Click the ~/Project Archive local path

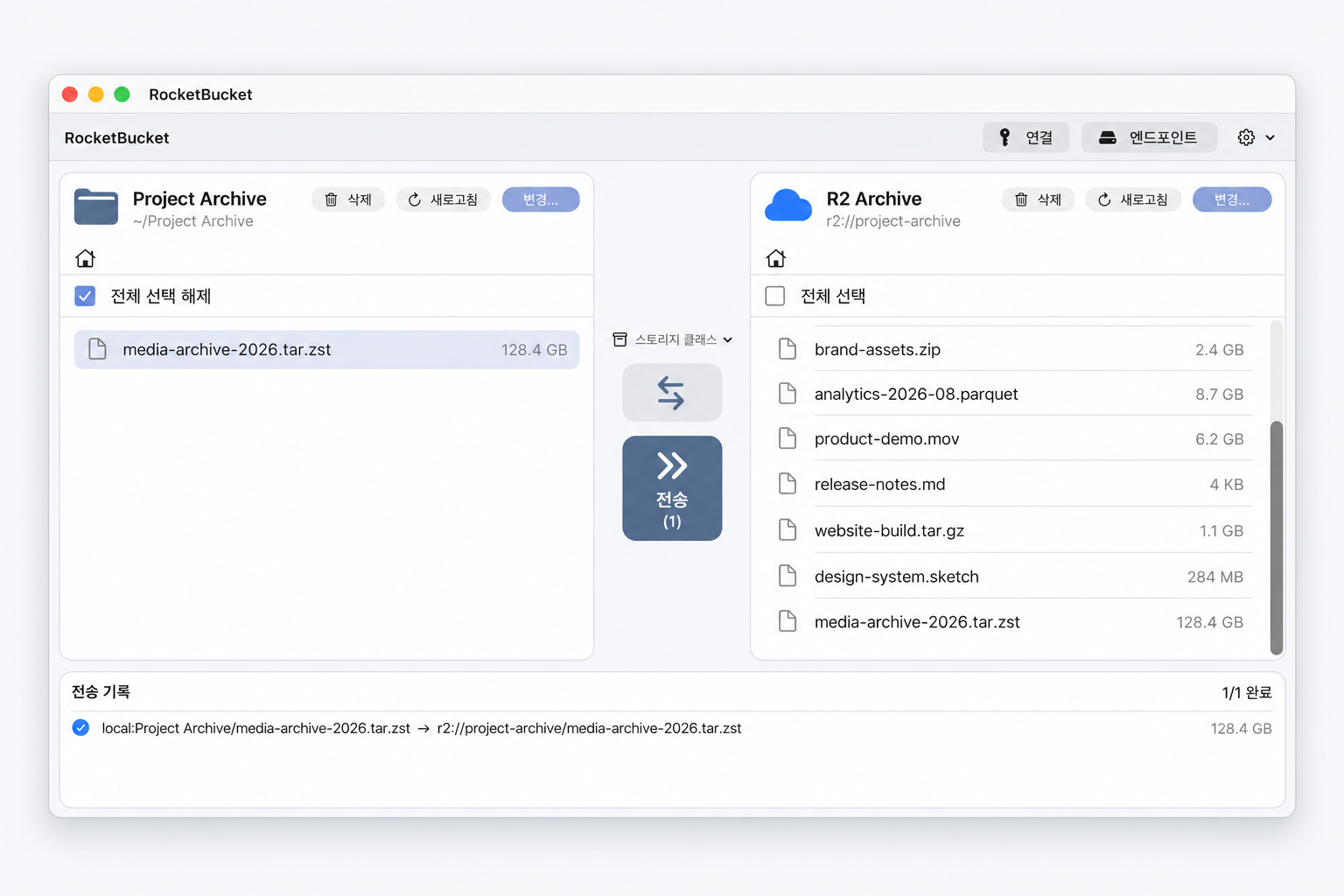point(193,221)
